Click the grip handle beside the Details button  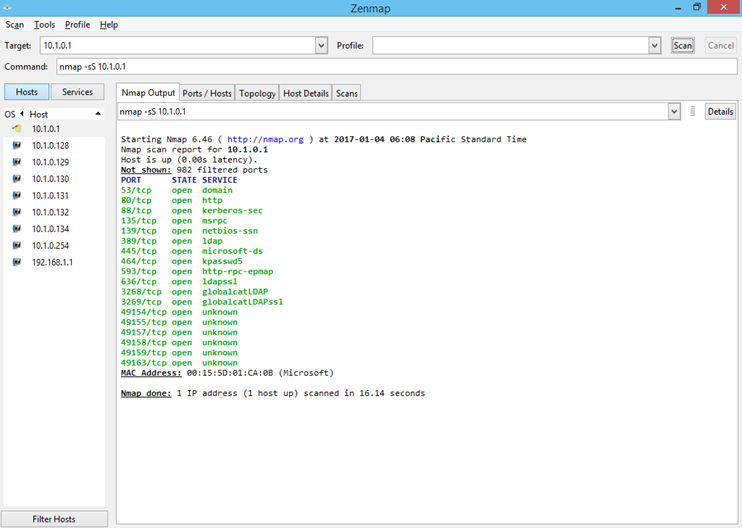click(x=692, y=112)
